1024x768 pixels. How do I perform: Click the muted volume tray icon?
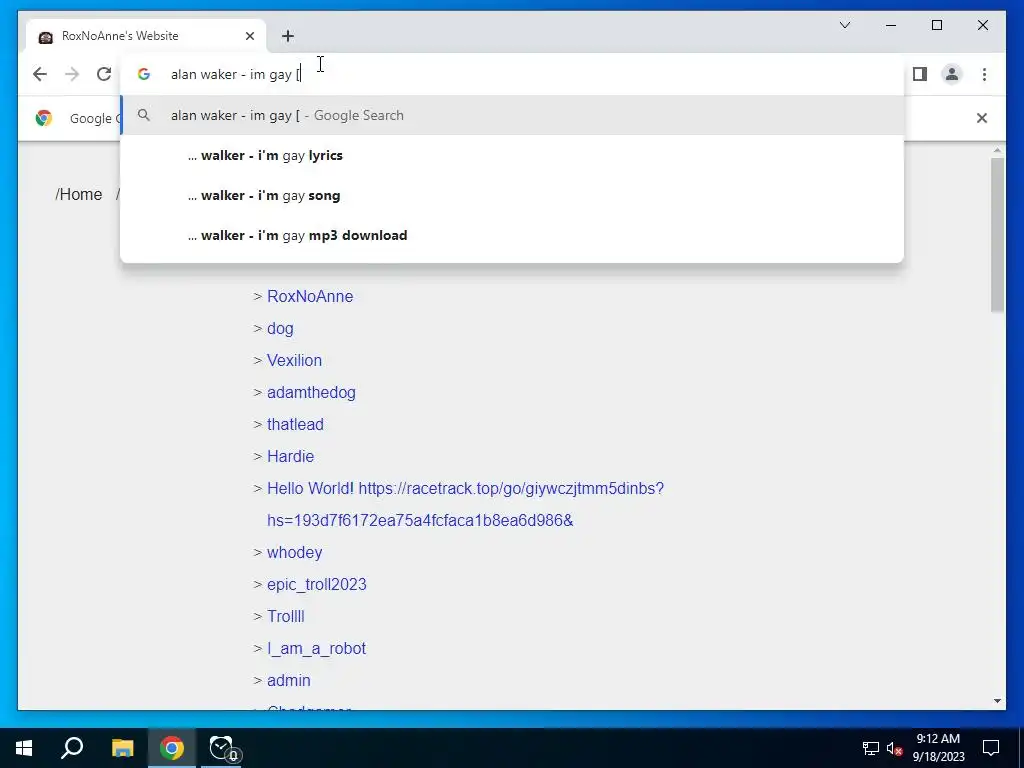[895, 748]
